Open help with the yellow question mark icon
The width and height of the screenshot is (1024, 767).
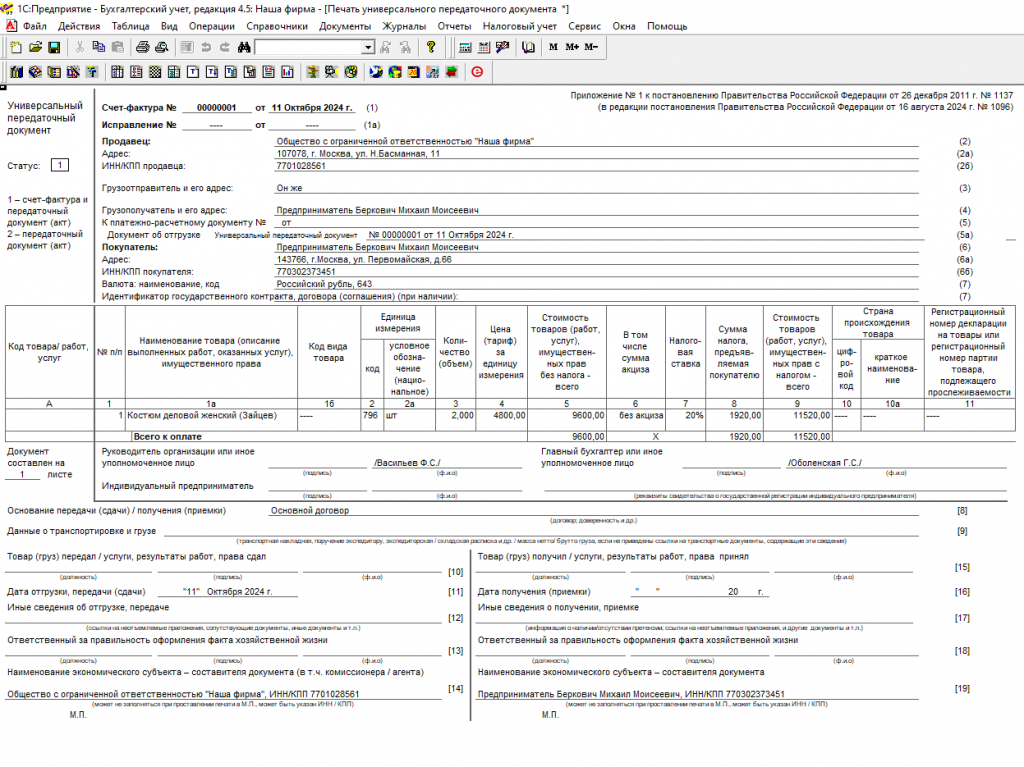pyautogui.click(x=430, y=47)
